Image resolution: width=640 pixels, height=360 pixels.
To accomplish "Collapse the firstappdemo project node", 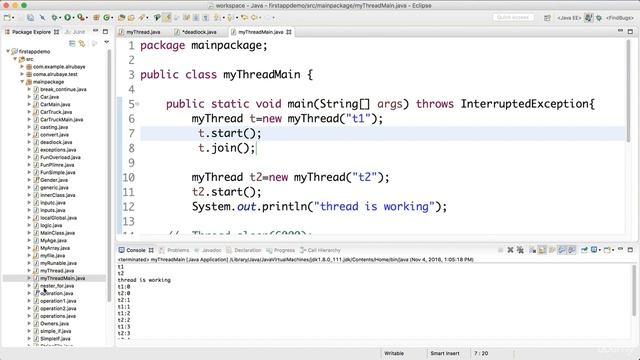I will [x=8, y=51].
